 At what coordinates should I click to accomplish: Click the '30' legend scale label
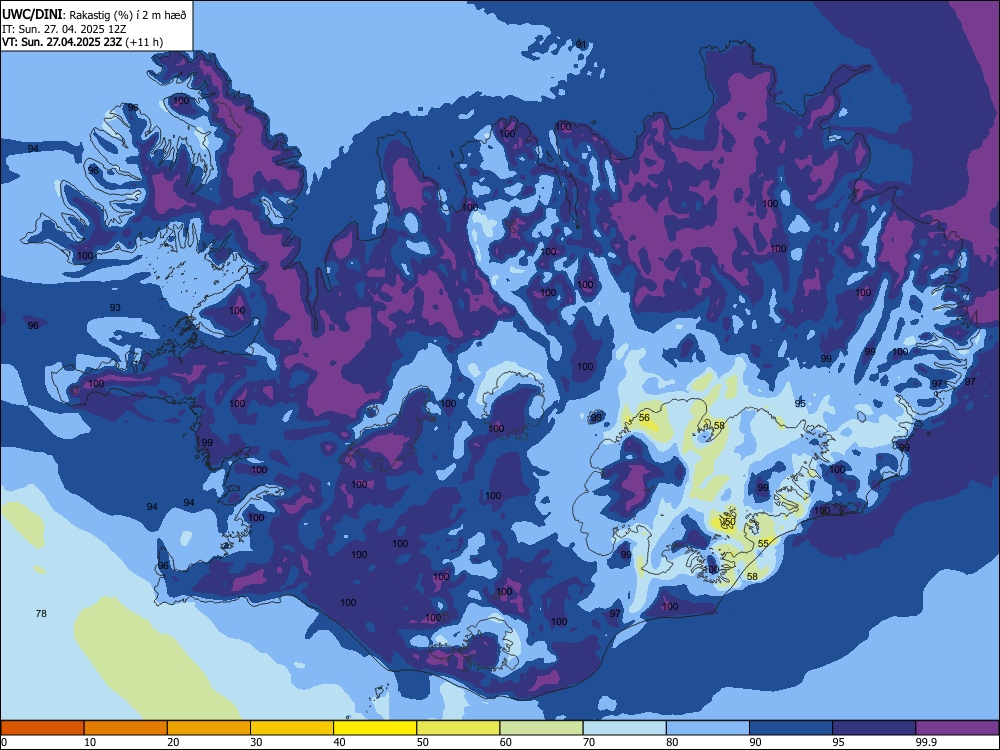[x=256, y=742]
